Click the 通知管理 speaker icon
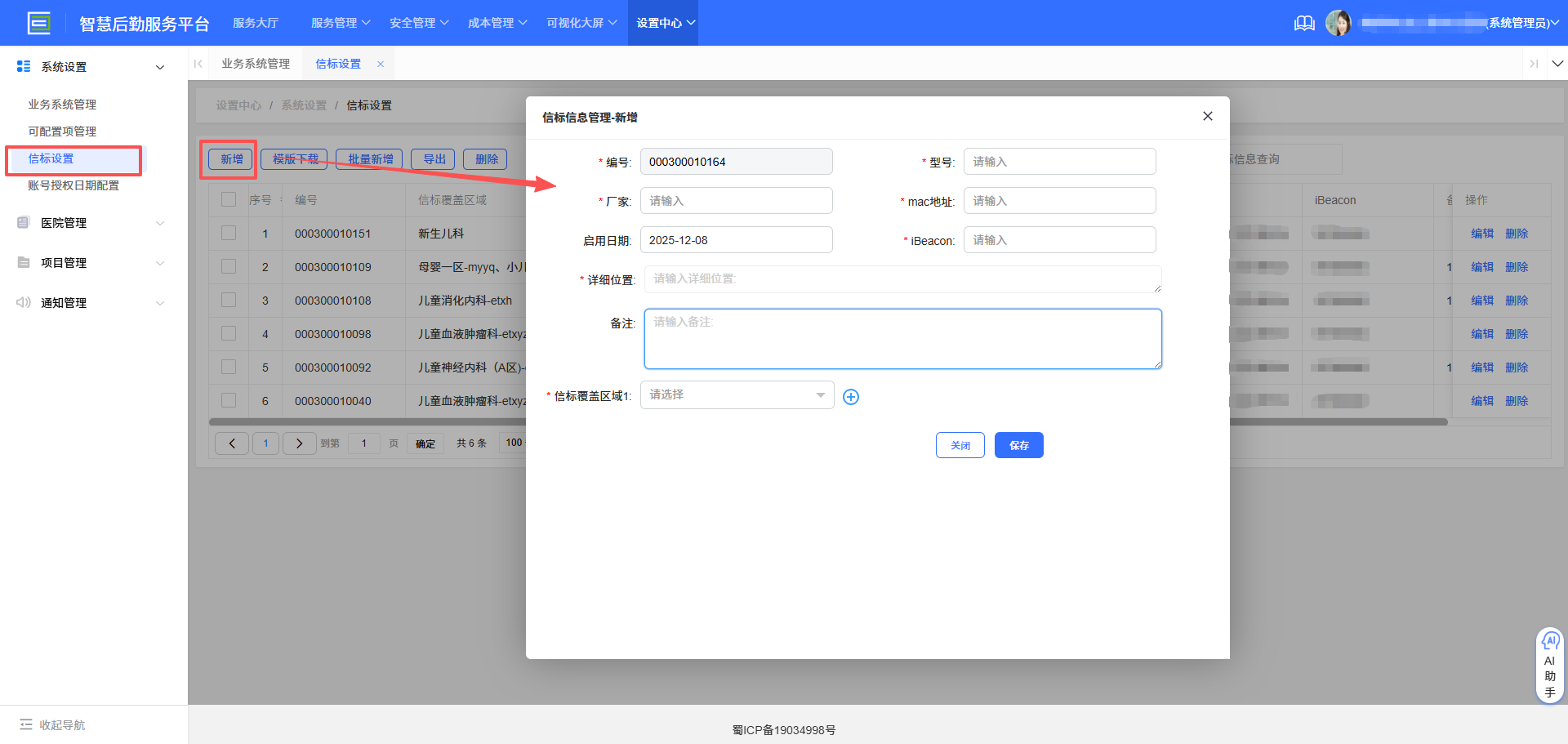The height and width of the screenshot is (744, 1568). point(23,302)
